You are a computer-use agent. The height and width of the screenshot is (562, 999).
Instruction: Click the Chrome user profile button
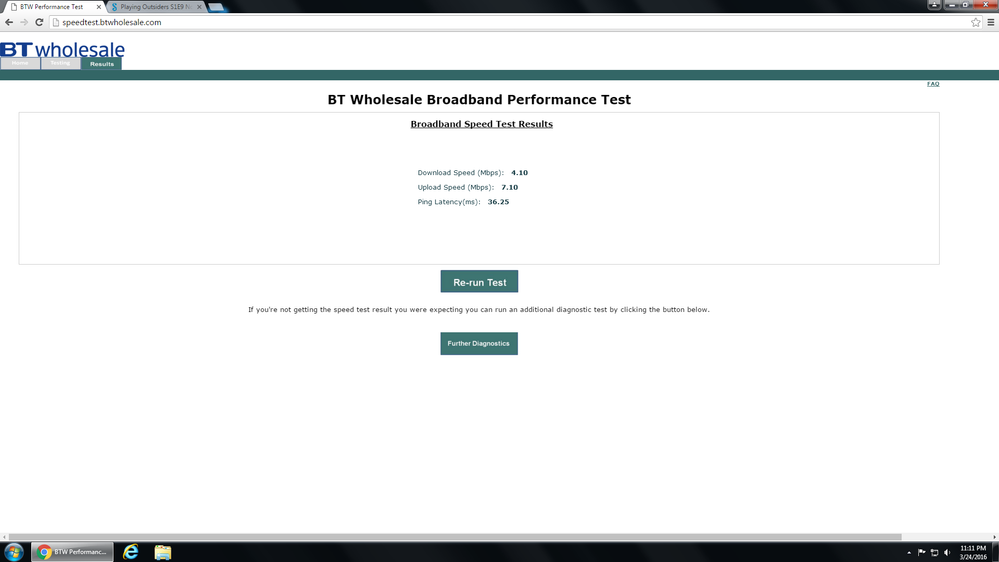934,5
